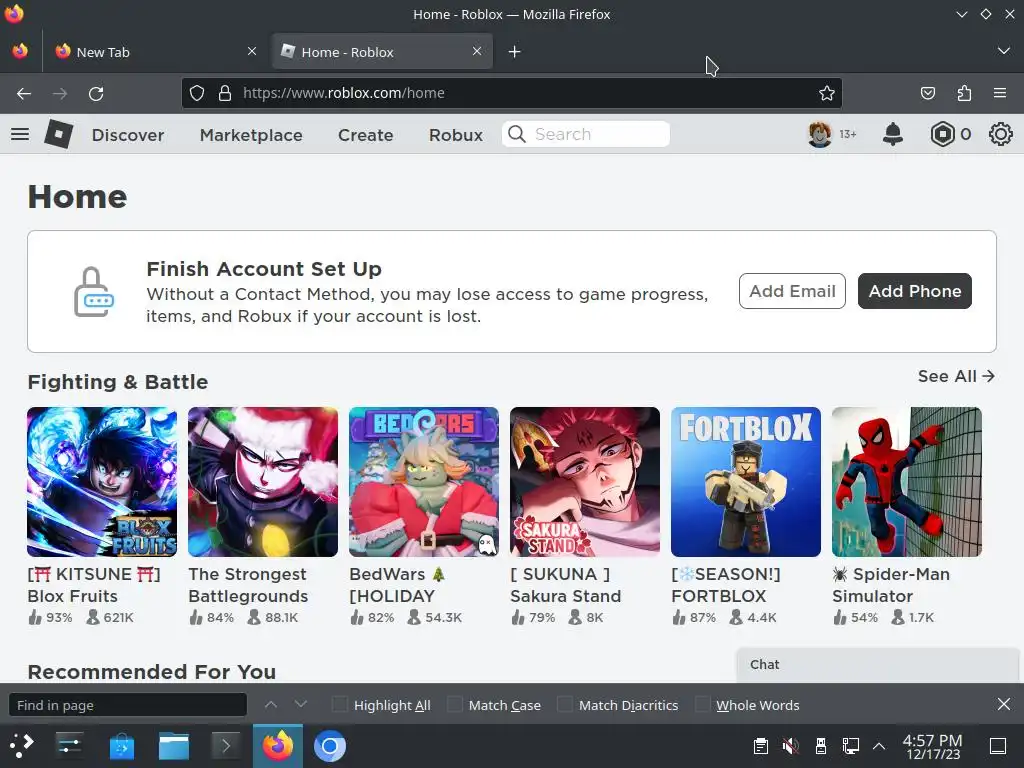The height and width of the screenshot is (768, 1024).
Task: Open the Firefox application menu
Action: pos(1000,93)
